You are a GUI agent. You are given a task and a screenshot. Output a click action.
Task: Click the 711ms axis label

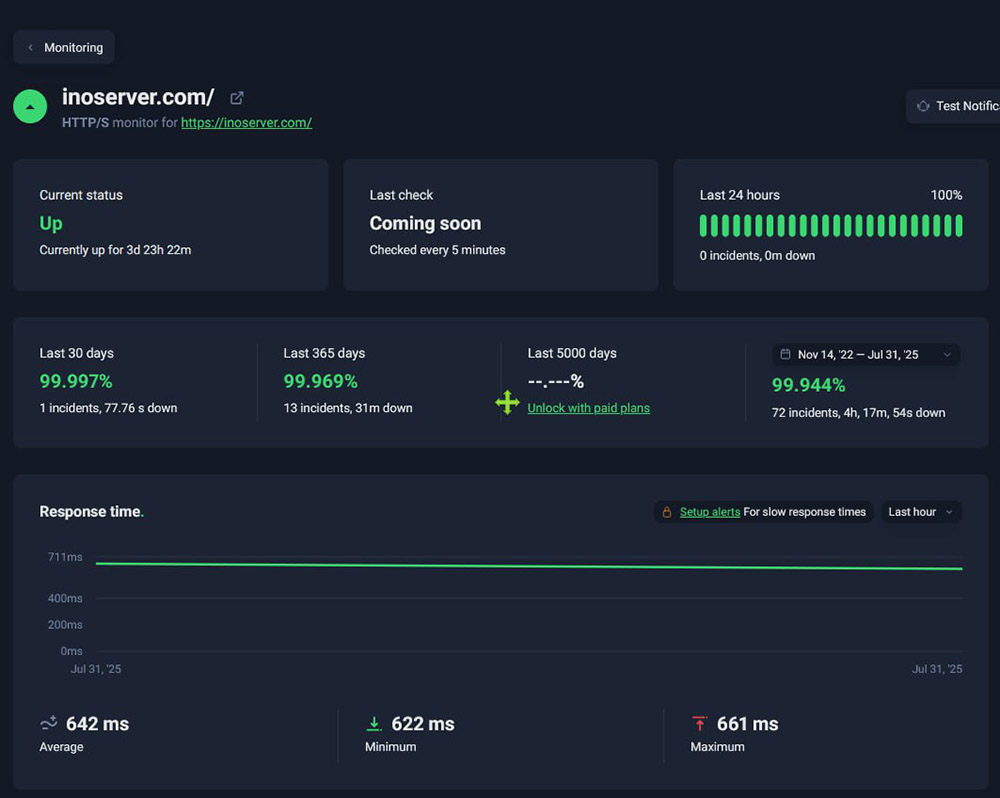65,557
